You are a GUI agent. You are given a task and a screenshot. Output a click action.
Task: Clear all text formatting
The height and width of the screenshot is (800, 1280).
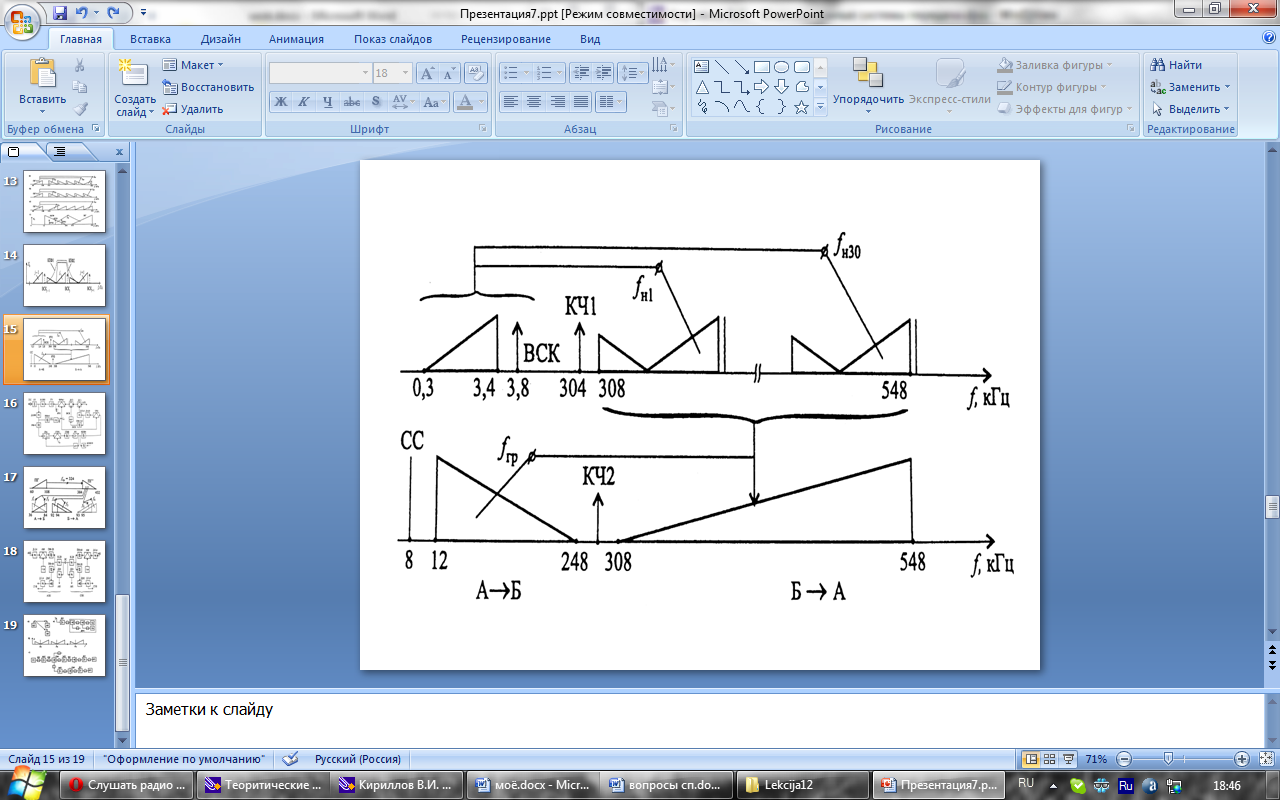tap(476, 73)
